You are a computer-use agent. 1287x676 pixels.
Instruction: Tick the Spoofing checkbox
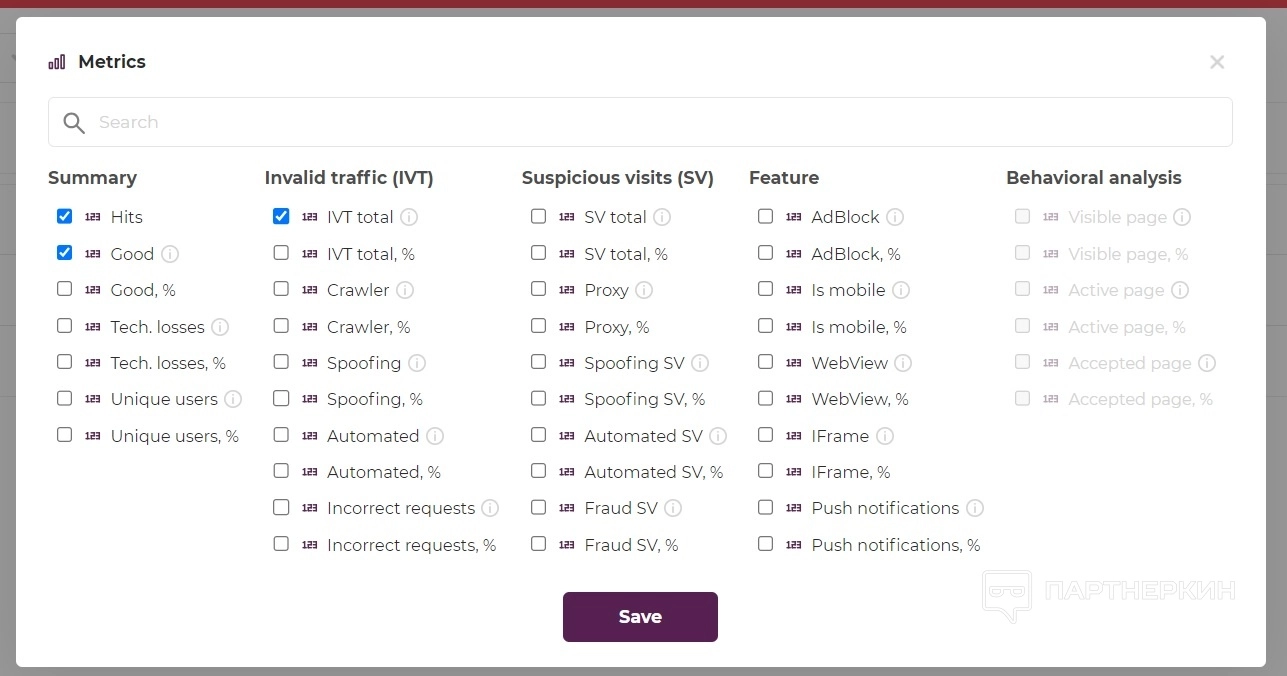[281, 362]
